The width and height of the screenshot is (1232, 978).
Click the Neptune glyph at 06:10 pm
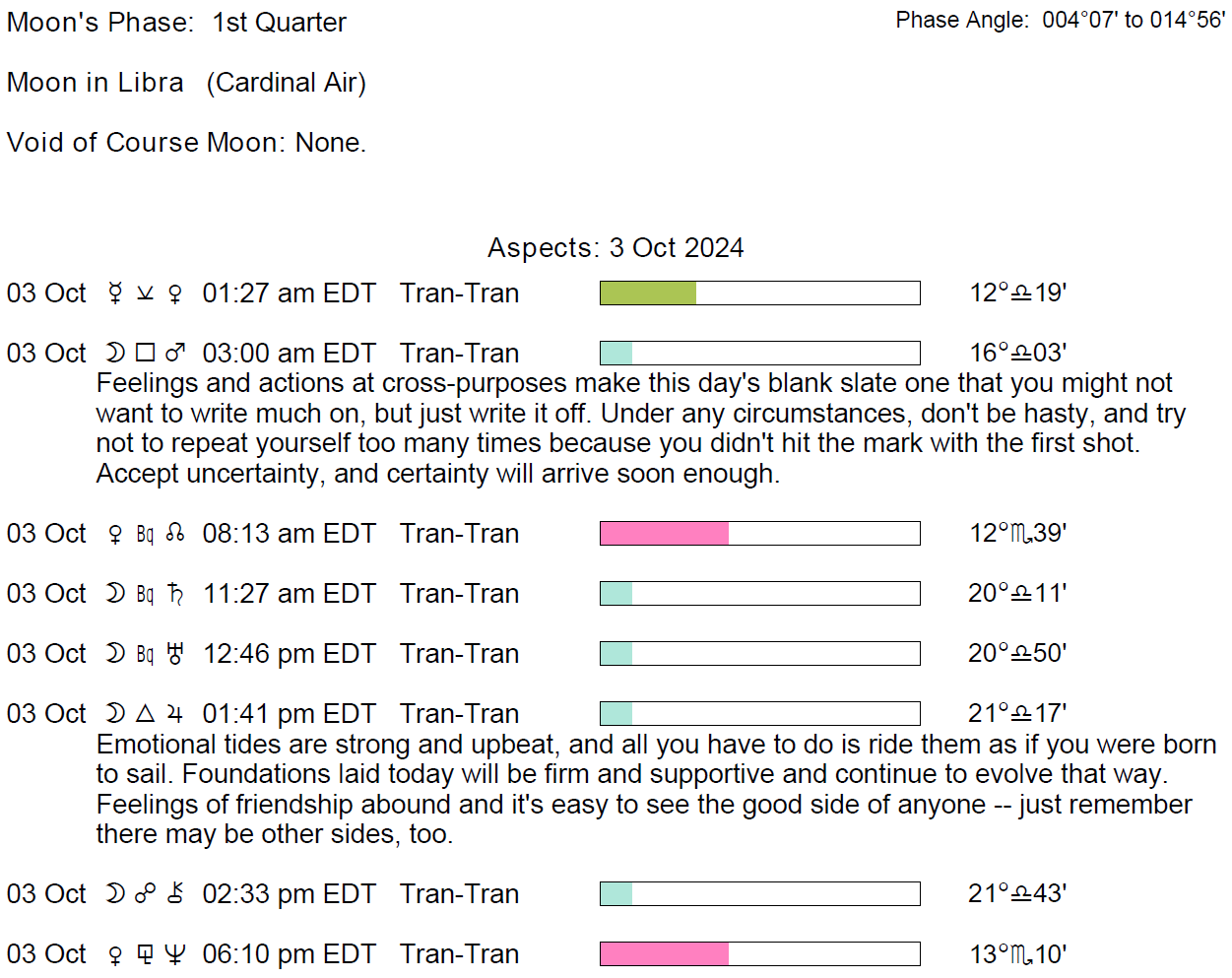pos(175,954)
